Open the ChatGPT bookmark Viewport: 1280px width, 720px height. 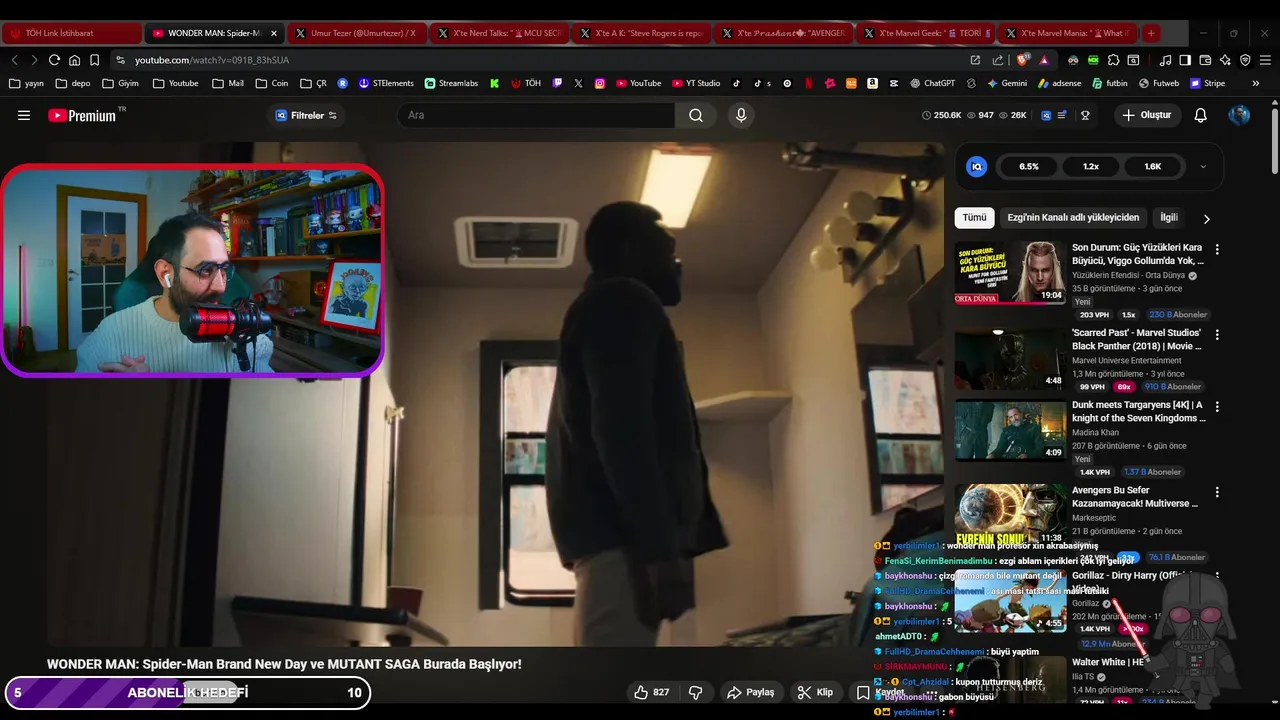(932, 83)
